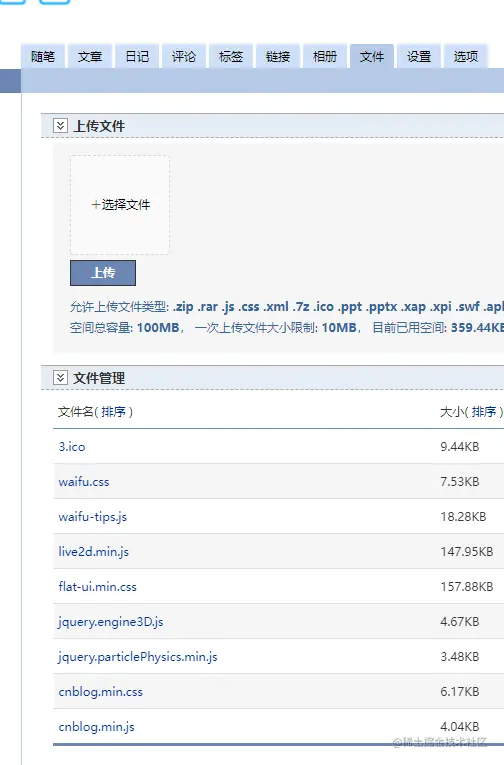
Task: Click the 6.17KB size value
Action: (x=460, y=692)
